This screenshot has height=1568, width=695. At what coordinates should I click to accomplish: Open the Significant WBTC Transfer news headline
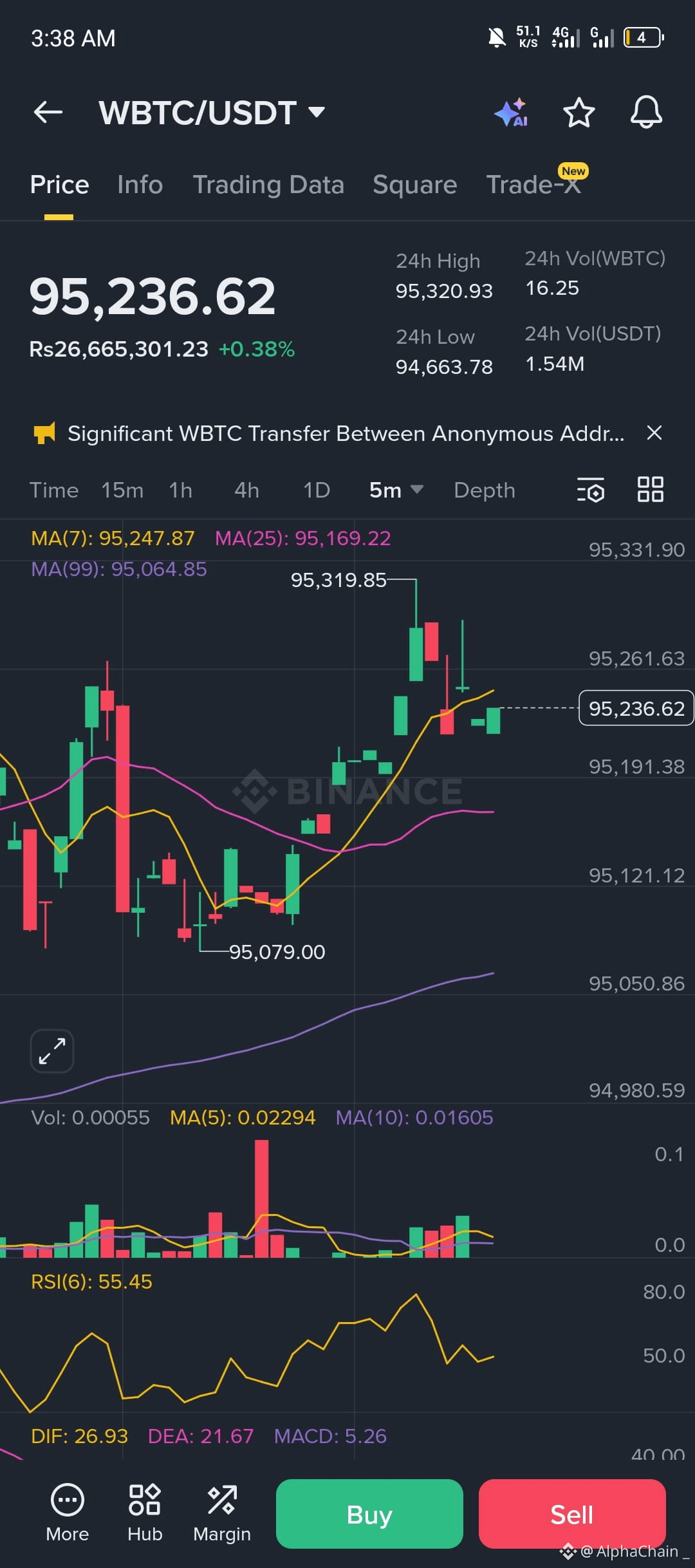(x=346, y=433)
